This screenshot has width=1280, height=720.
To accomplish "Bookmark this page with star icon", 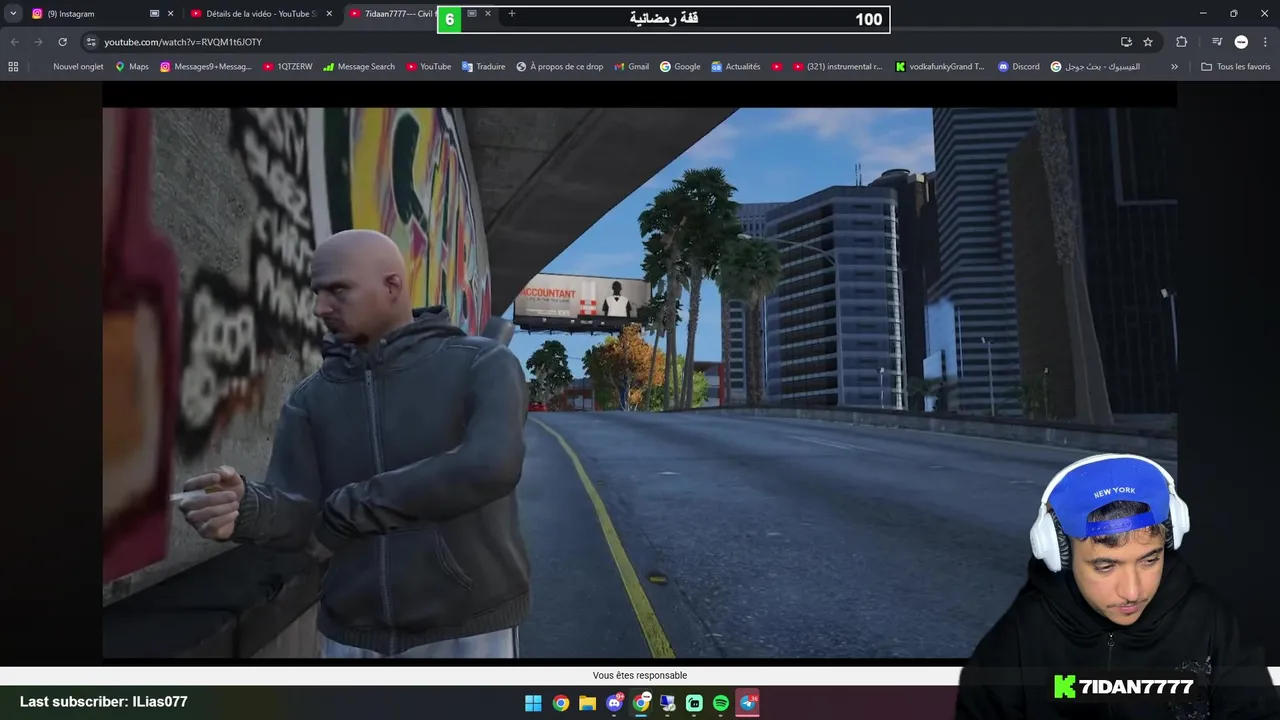I will tap(1148, 42).
